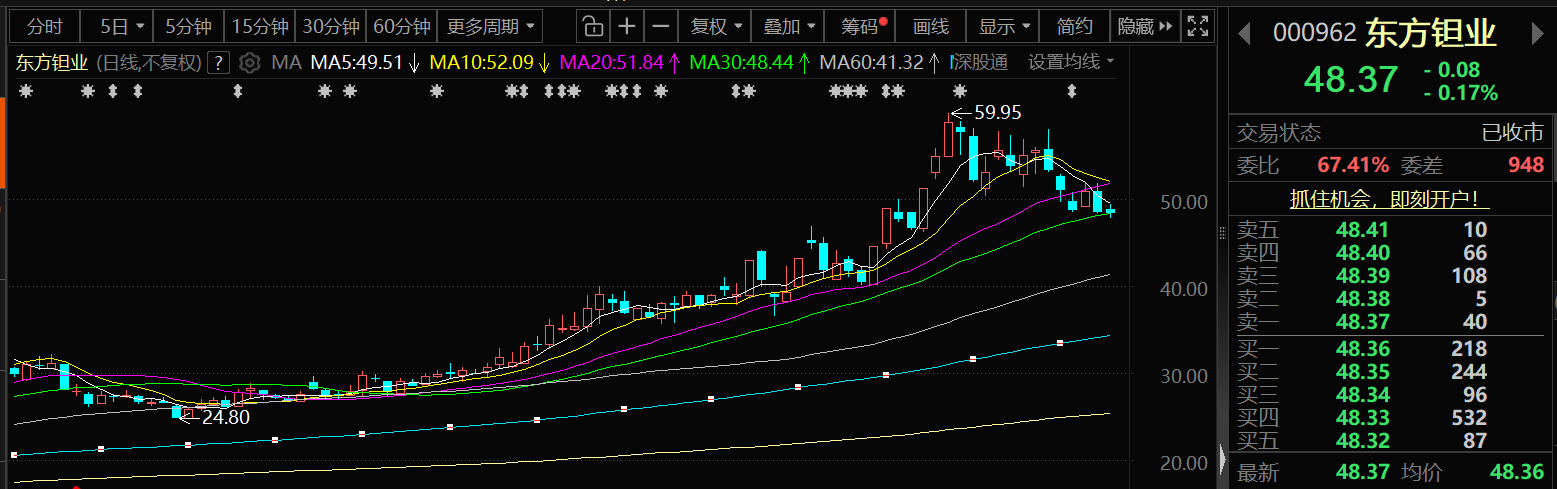1557x489 pixels.
Task: Click the question mark help icon
Action: coord(219,64)
